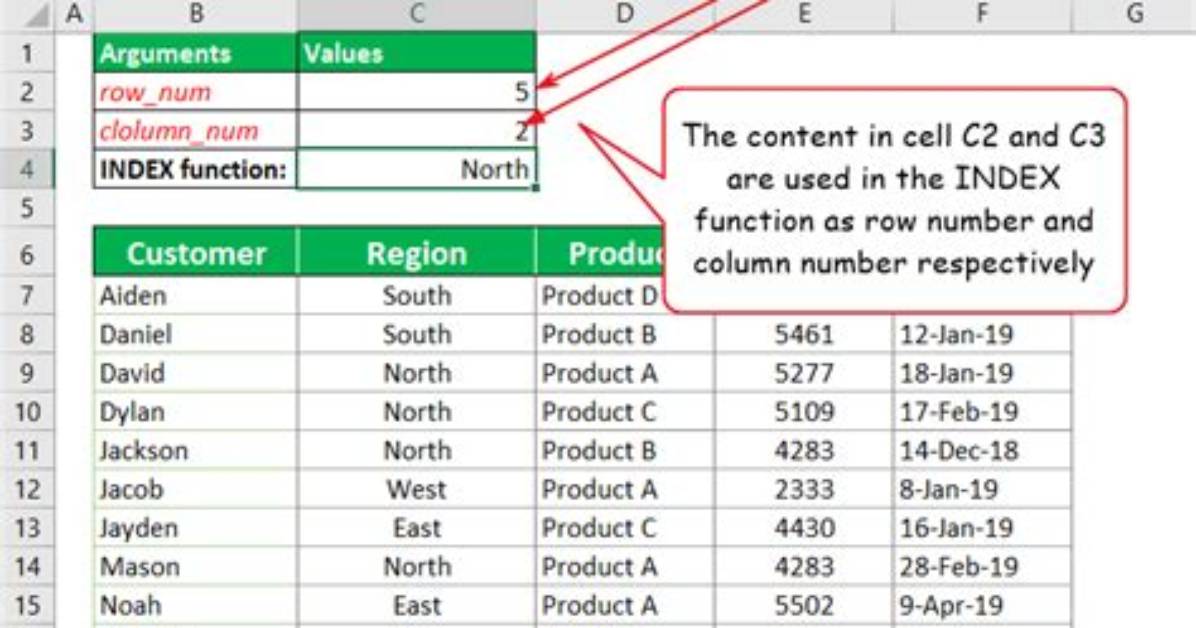
Task: Select row 2 header
Action: (x=27, y=92)
